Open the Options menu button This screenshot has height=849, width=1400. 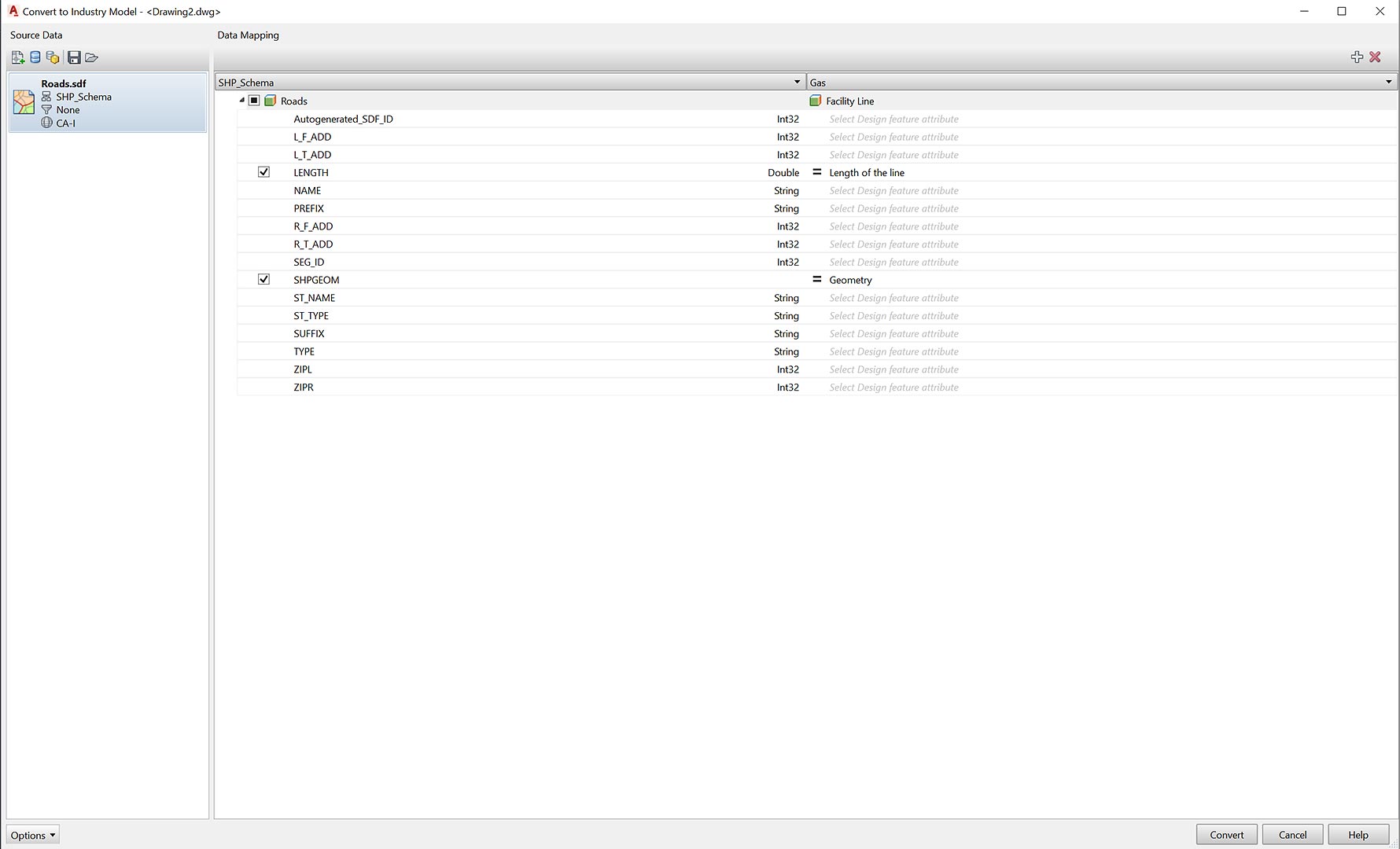pyautogui.click(x=32, y=835)
